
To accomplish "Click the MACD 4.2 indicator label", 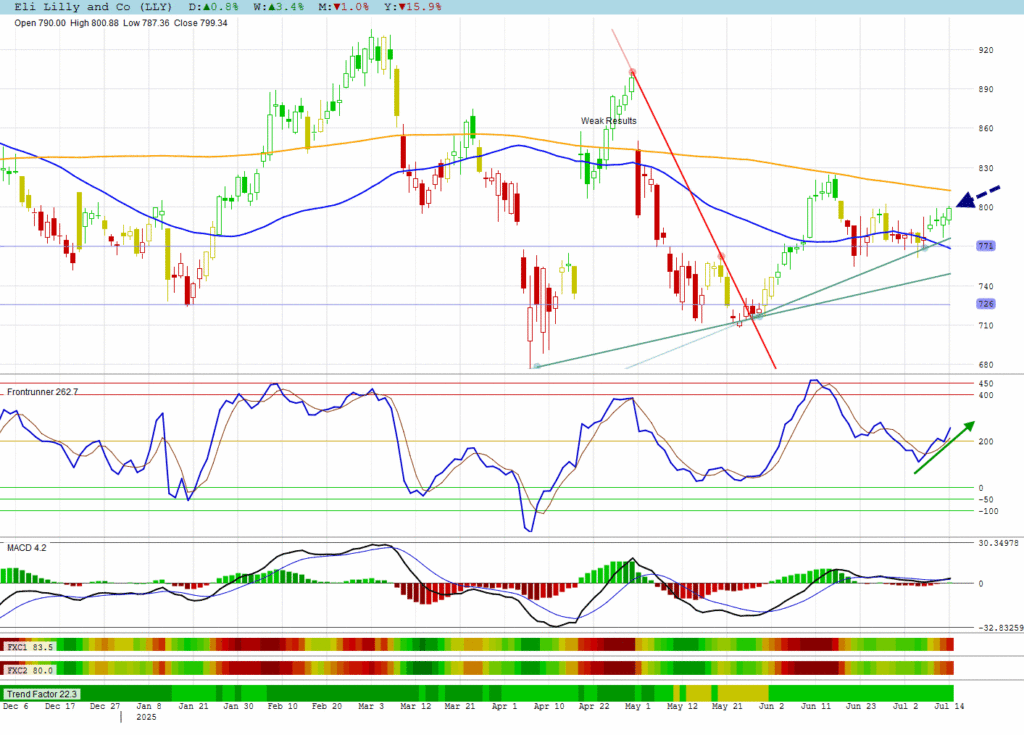I will click(x=27, y=548).
